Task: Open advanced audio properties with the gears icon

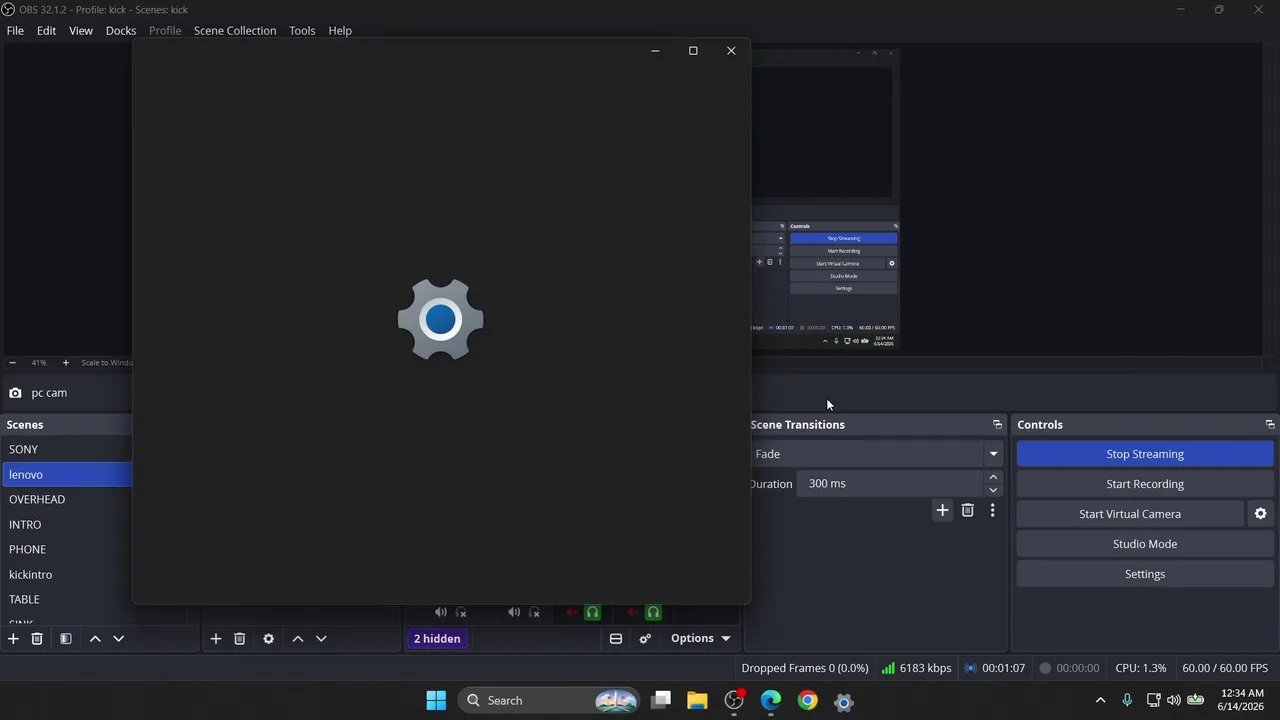Action: [x=645, y=638]
